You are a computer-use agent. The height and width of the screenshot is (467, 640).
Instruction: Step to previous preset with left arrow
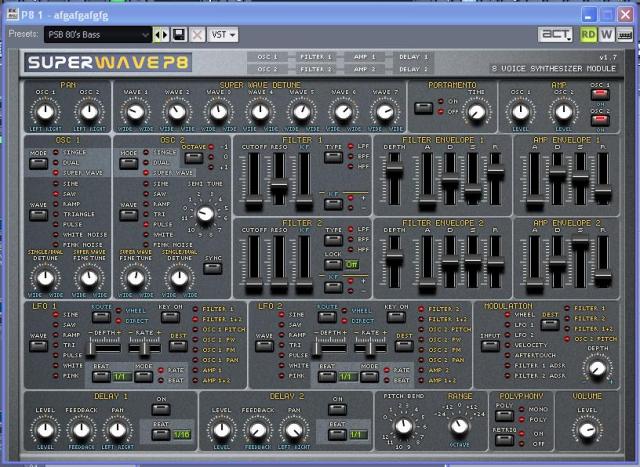pyautogui.click(x=157, y=35)
